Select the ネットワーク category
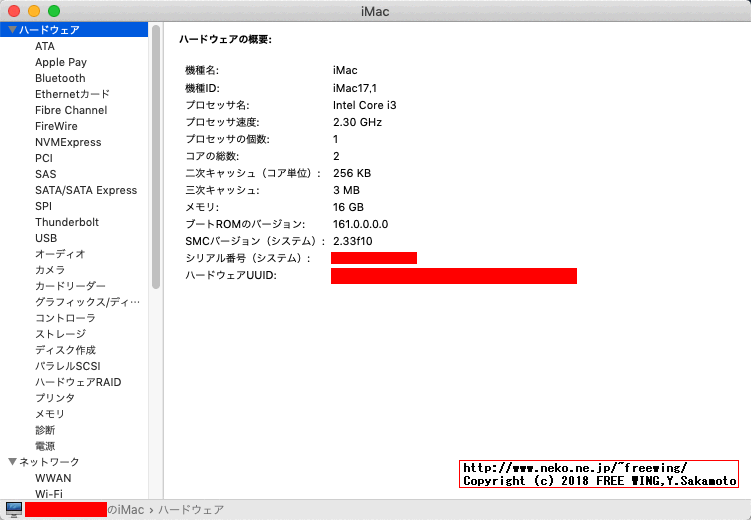Viewport: 751px width, 520px height. (49, 462)
